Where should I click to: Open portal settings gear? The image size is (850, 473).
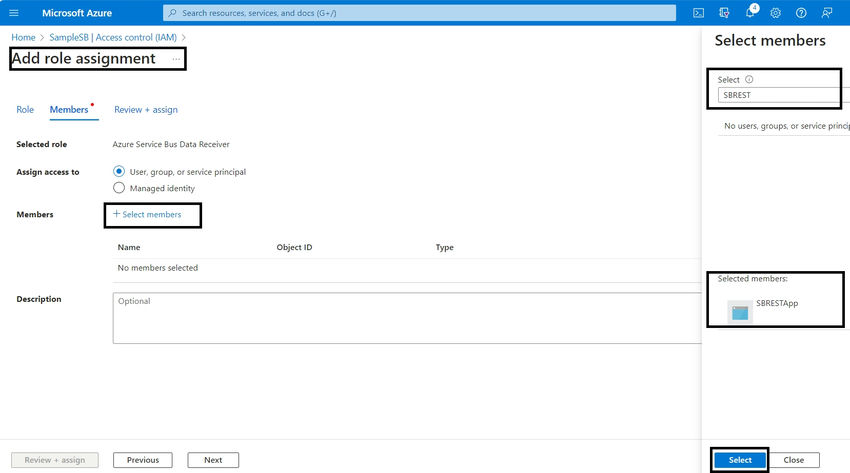775,13
